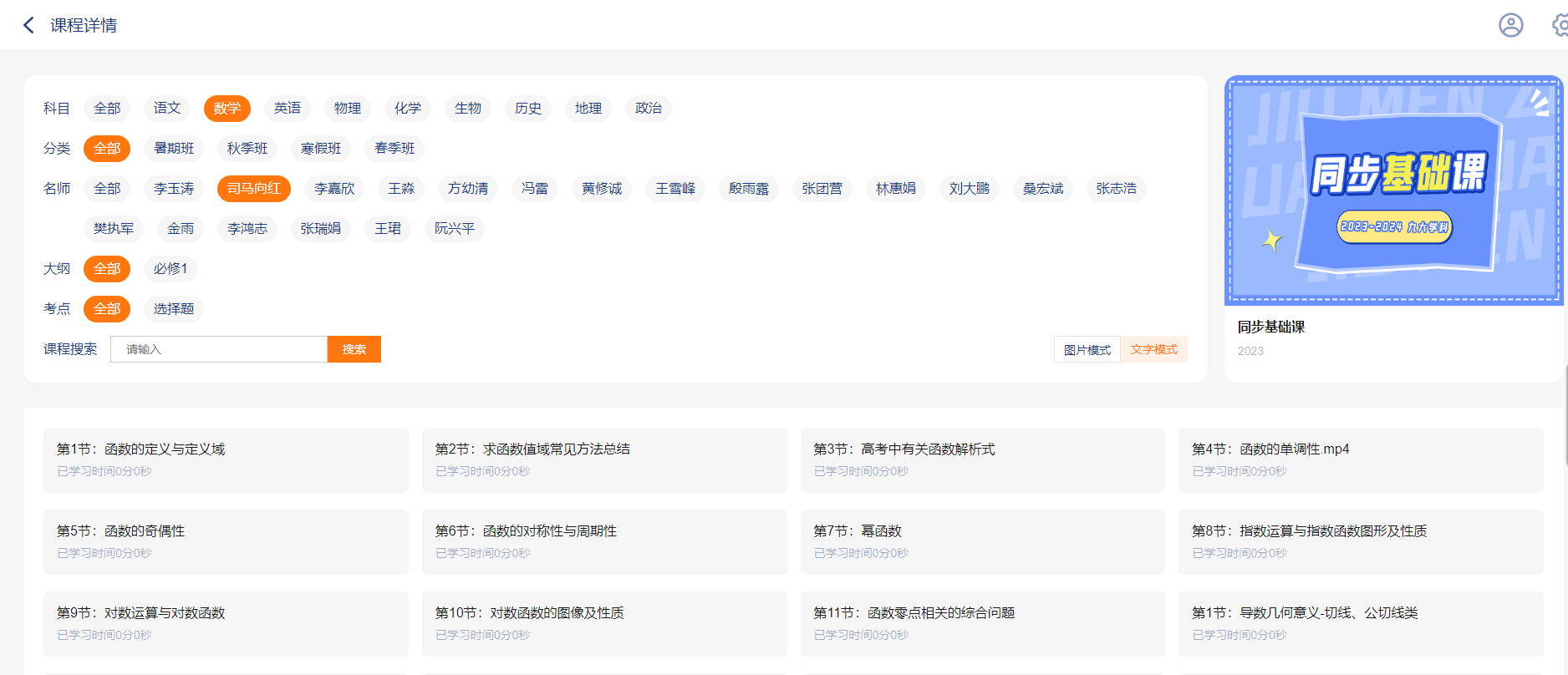Select subject filter 化学
This screenshot has width=1568, height=675.
[x=408, y=108]
